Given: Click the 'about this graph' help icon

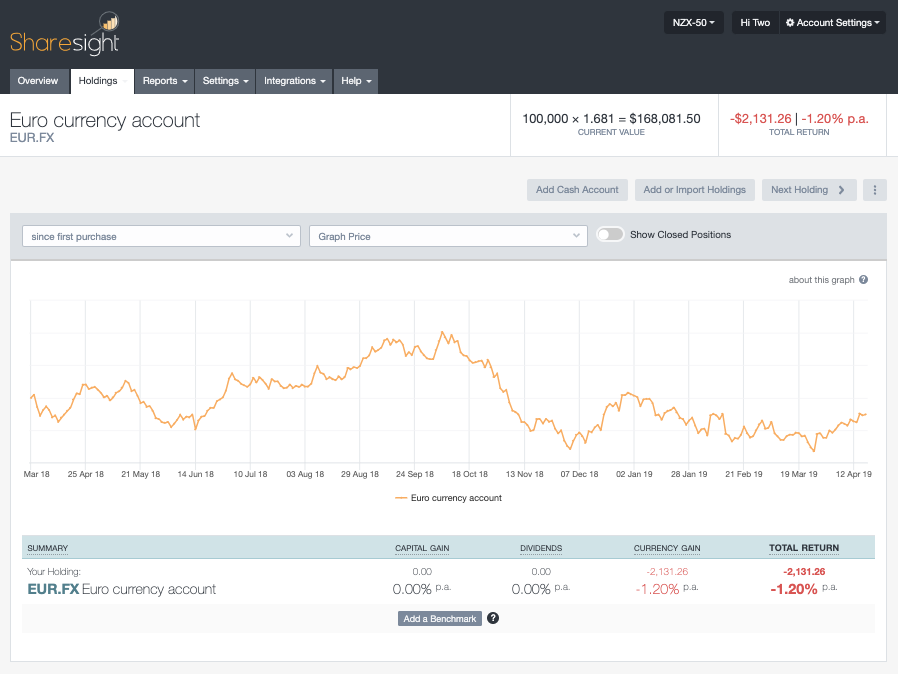Looking at the screenshot, I should 862,280.
